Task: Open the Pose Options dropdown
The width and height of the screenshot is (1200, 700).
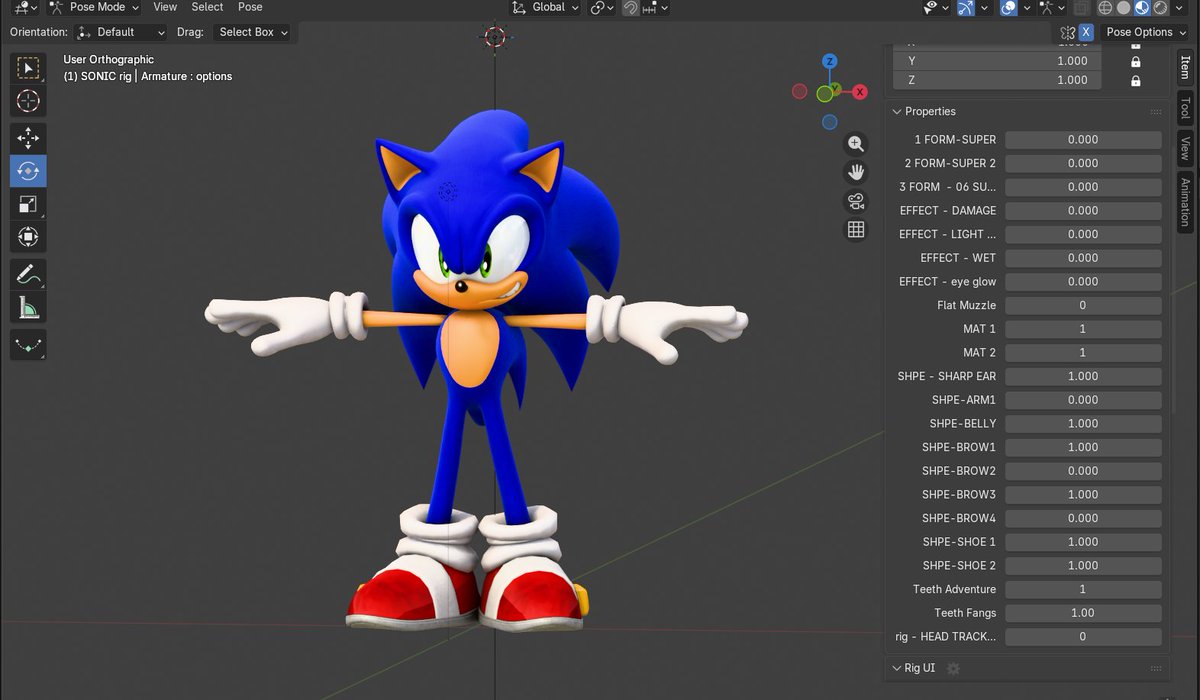Action: [x=1145, y=32]
